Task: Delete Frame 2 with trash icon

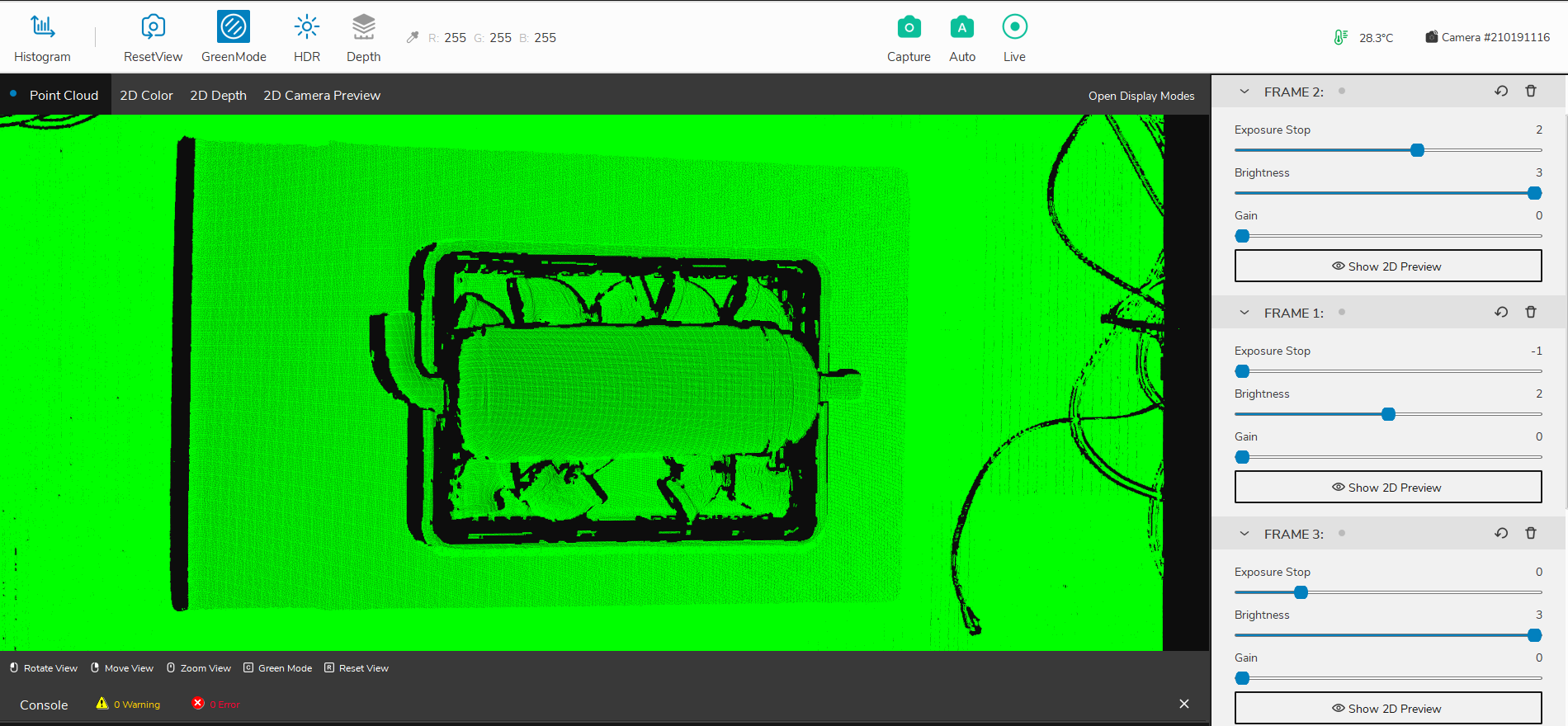Action: [1531, 92]
